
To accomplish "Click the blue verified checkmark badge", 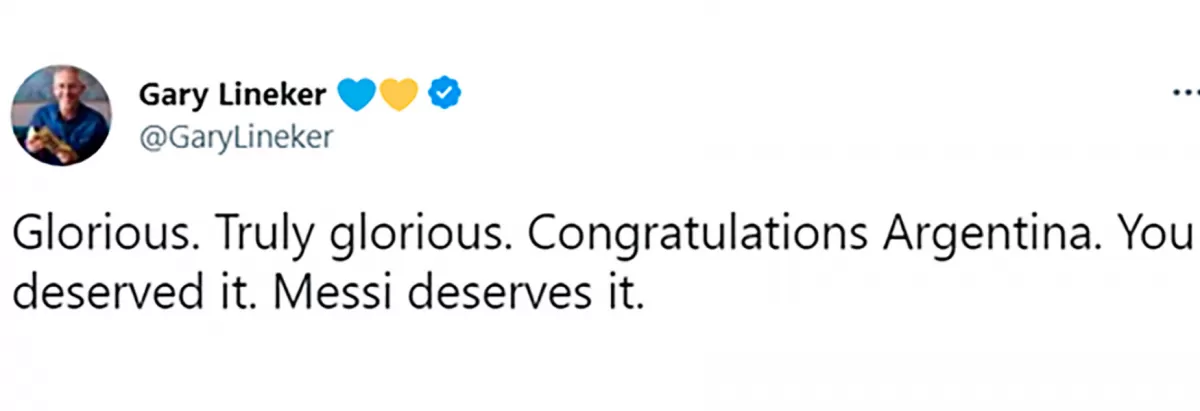I will (x=443, y=94).
